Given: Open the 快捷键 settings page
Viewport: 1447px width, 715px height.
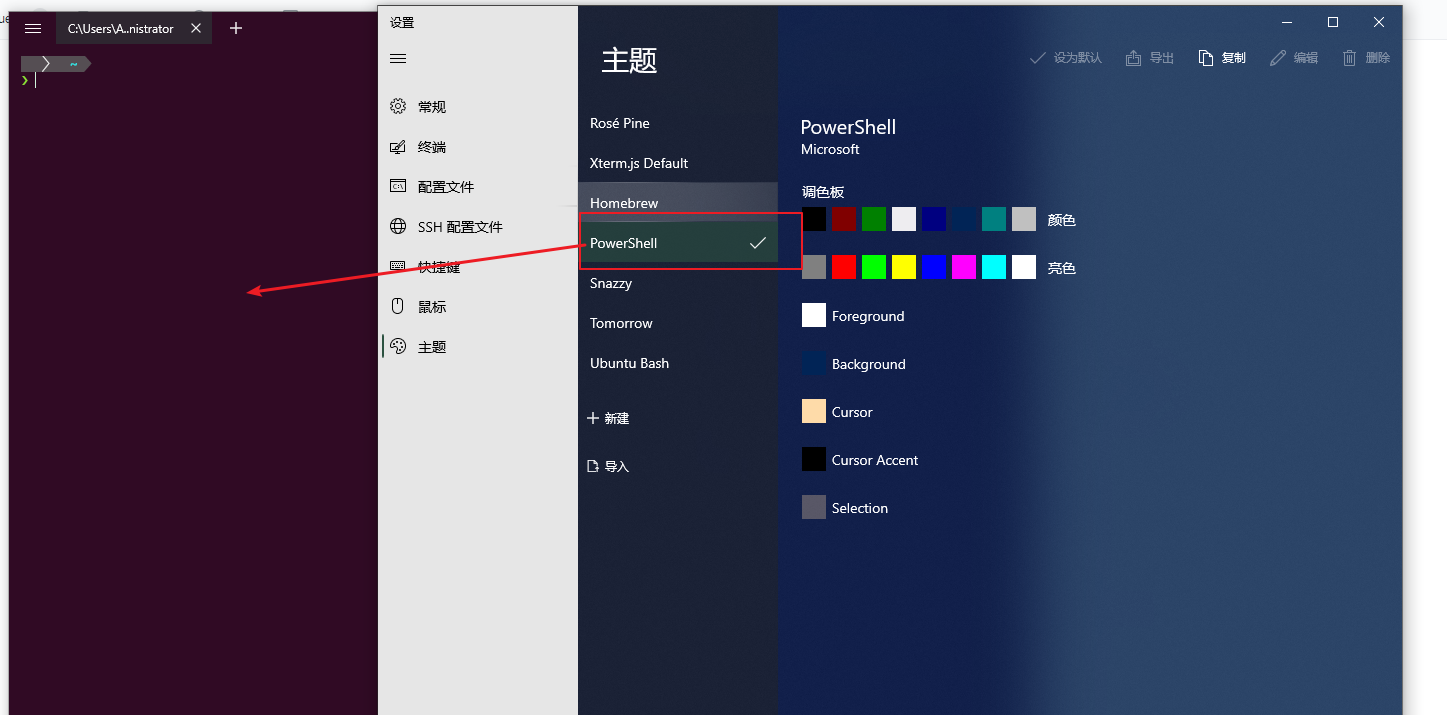Looking at the screenshot, I should (x=478, y=267).
